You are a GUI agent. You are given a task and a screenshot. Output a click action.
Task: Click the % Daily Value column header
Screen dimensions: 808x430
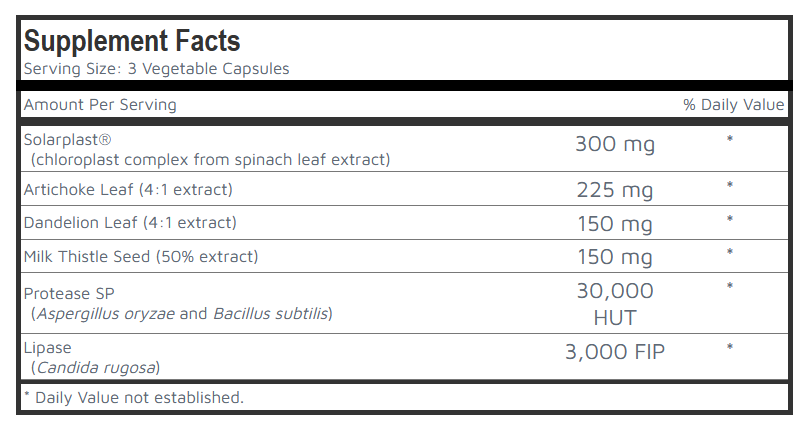coord(735,105)
